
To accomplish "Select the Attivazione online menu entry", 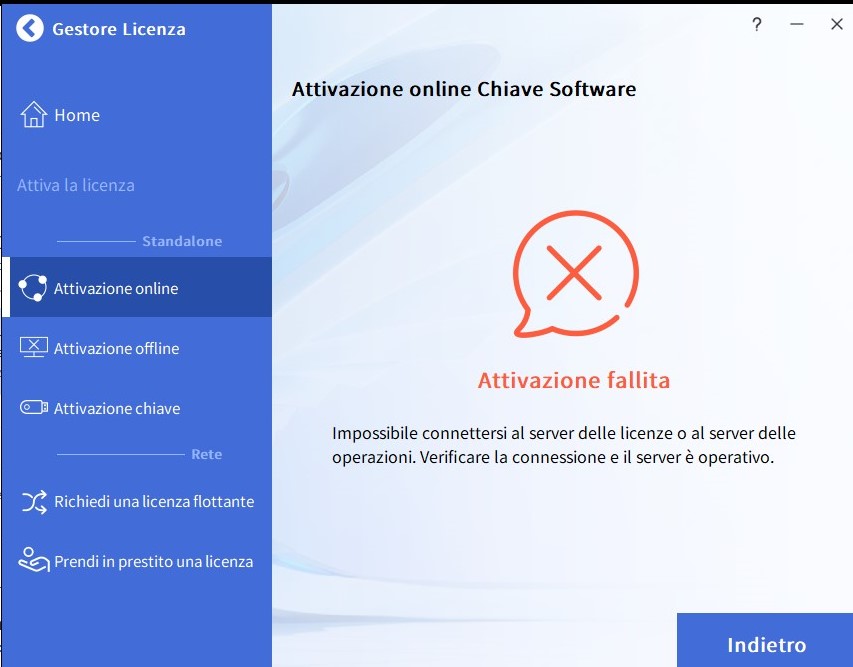I will coord(116,288).
